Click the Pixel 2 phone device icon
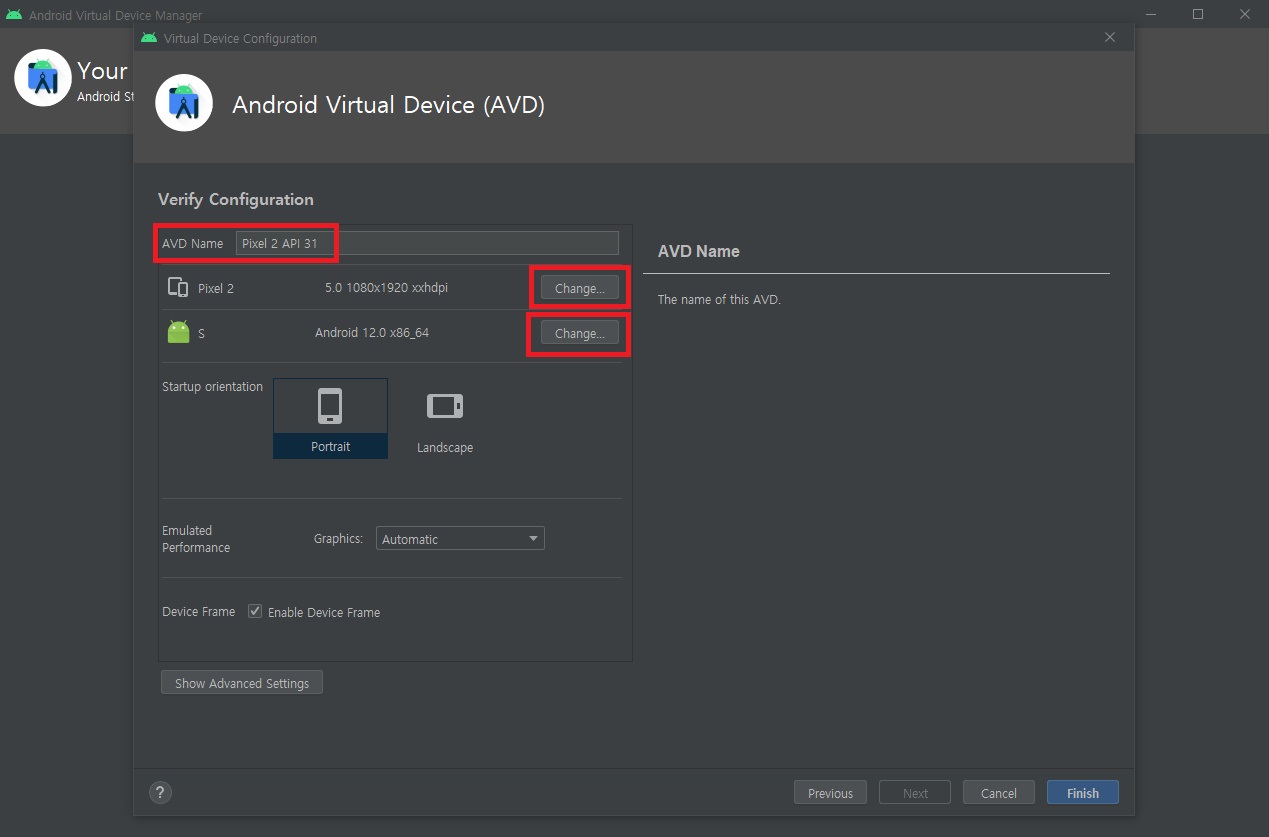The width and height of the screenshot is (1269, 837). pyautogui.click(x=178, y=288)
